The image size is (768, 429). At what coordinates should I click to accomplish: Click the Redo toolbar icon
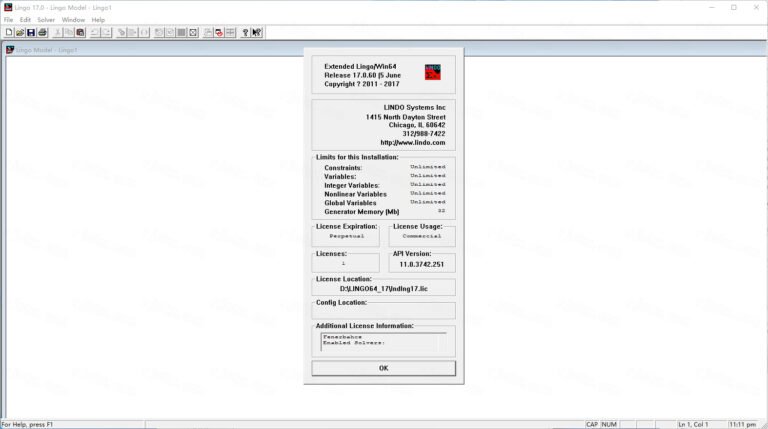pos(106,32)
